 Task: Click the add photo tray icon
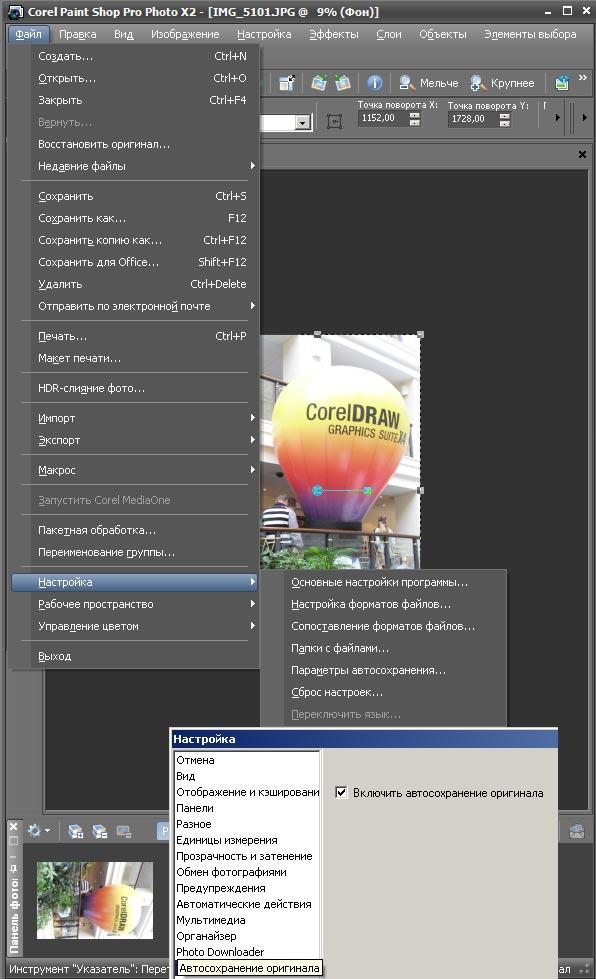tap(76, 831)
